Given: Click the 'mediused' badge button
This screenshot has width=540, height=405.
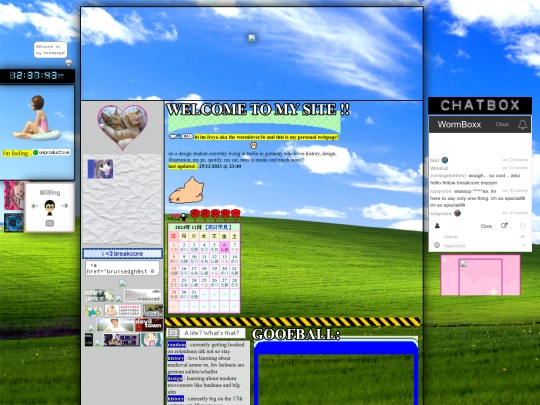Looking at the screenshot, I should [142, 295].
